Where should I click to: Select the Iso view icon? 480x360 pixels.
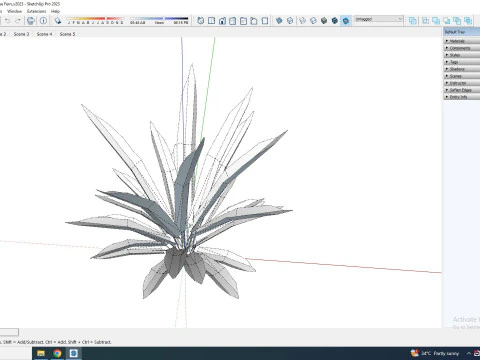(201, 21)
